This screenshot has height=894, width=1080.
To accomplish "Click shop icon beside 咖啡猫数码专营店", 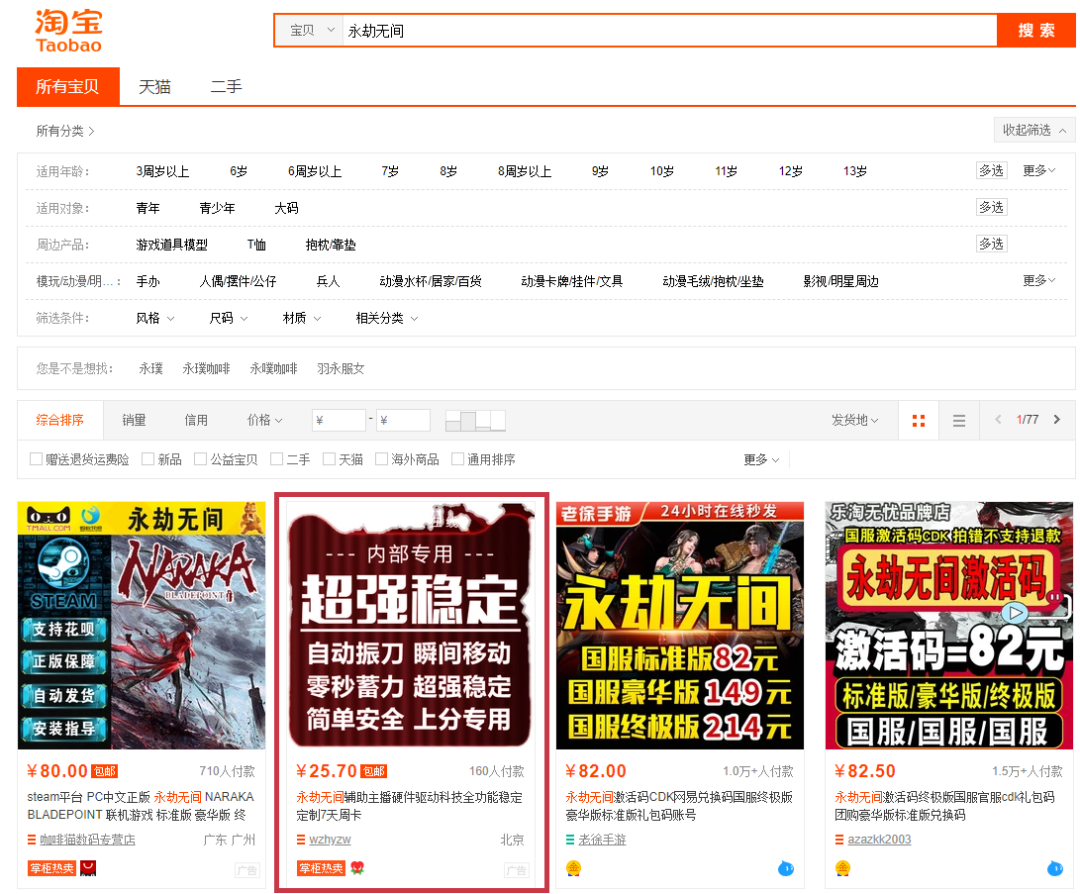I will 32,840.
